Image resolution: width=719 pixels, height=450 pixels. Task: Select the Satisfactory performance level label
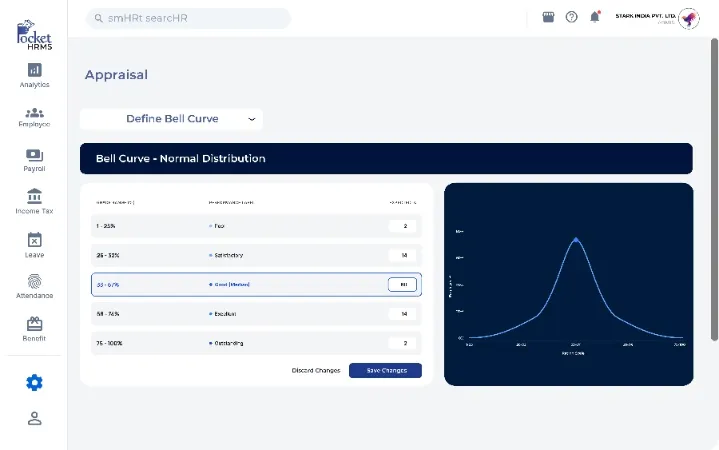pos(228,255)
